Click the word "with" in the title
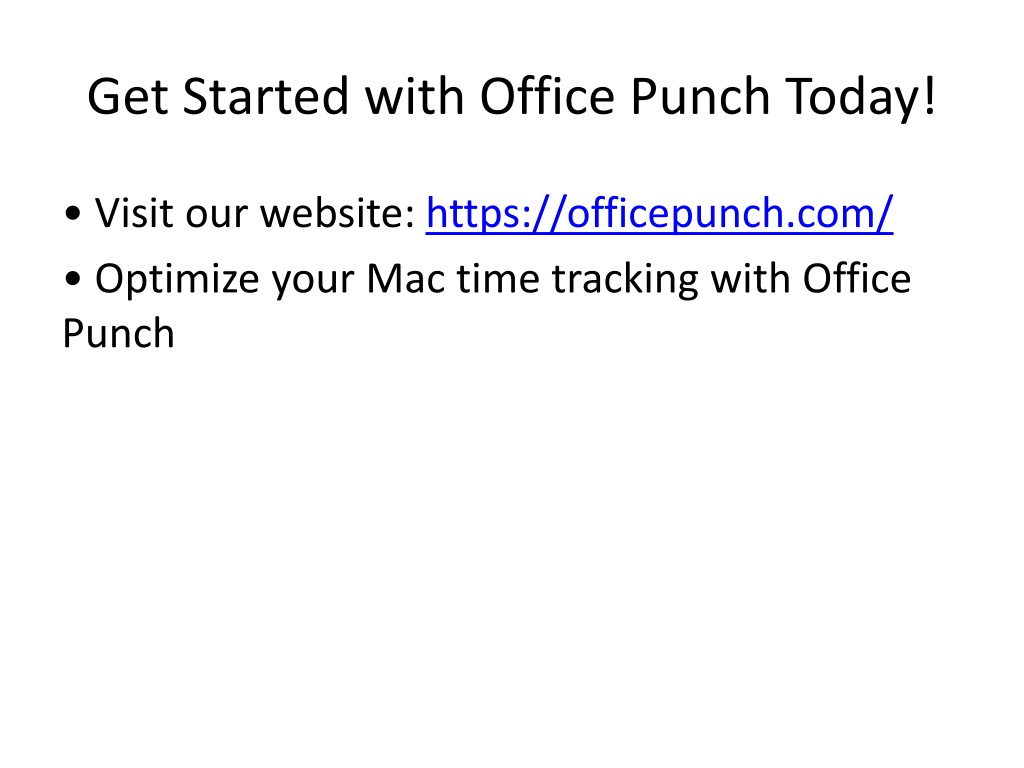The height and width of the screenshot is (768, 1024). pos(414,97)
